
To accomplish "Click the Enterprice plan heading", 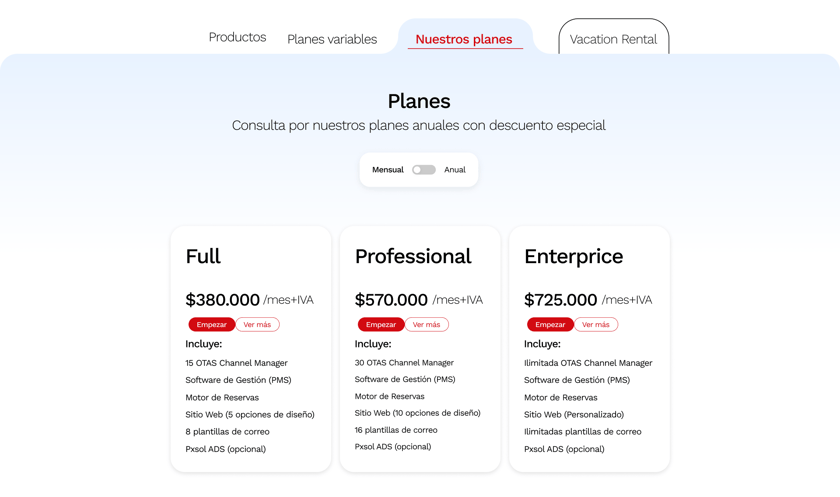I will pyautogui.click(x=573, y=256).
